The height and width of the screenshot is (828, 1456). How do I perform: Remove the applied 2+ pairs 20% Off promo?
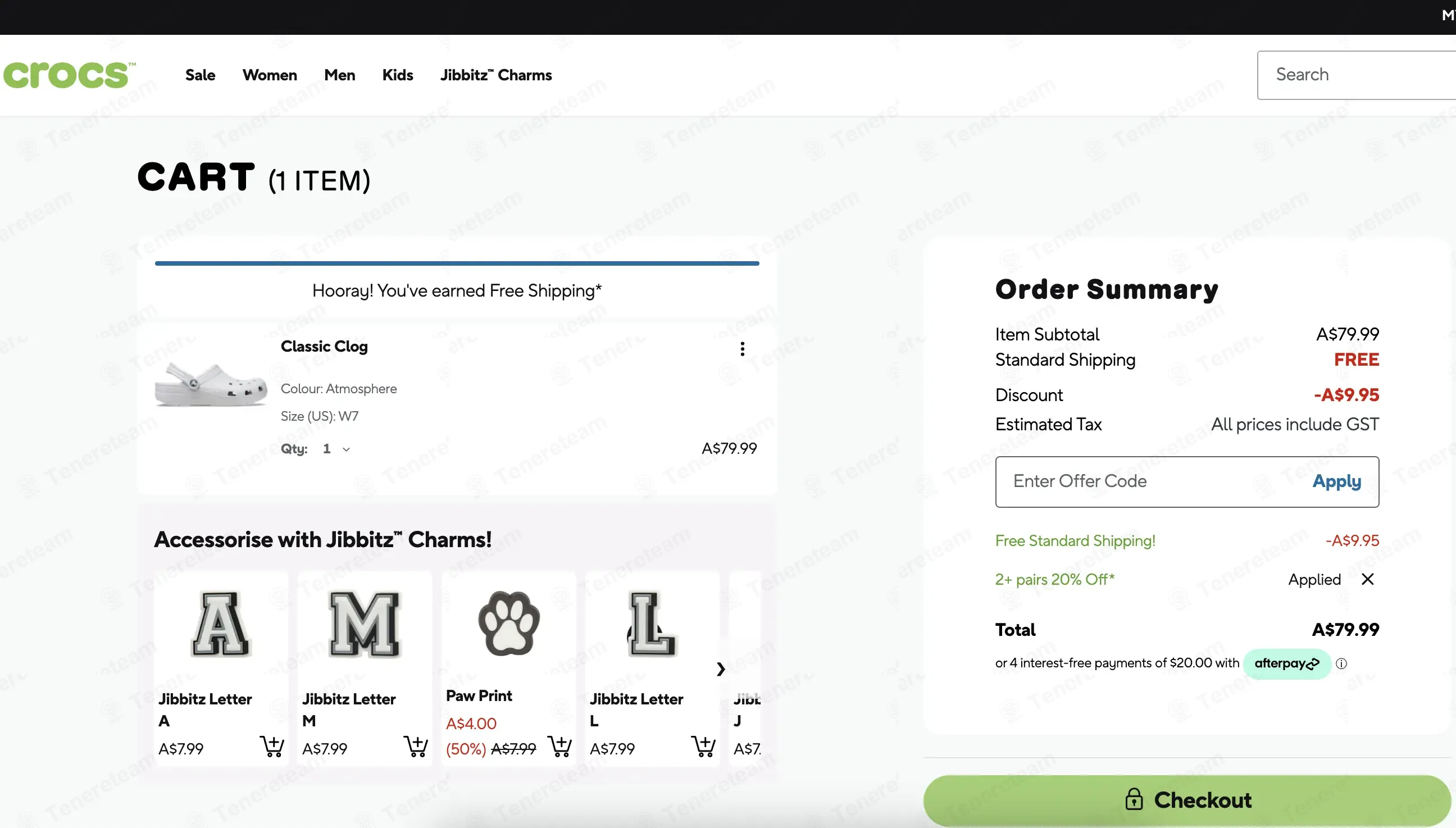tap(1367, 579)
